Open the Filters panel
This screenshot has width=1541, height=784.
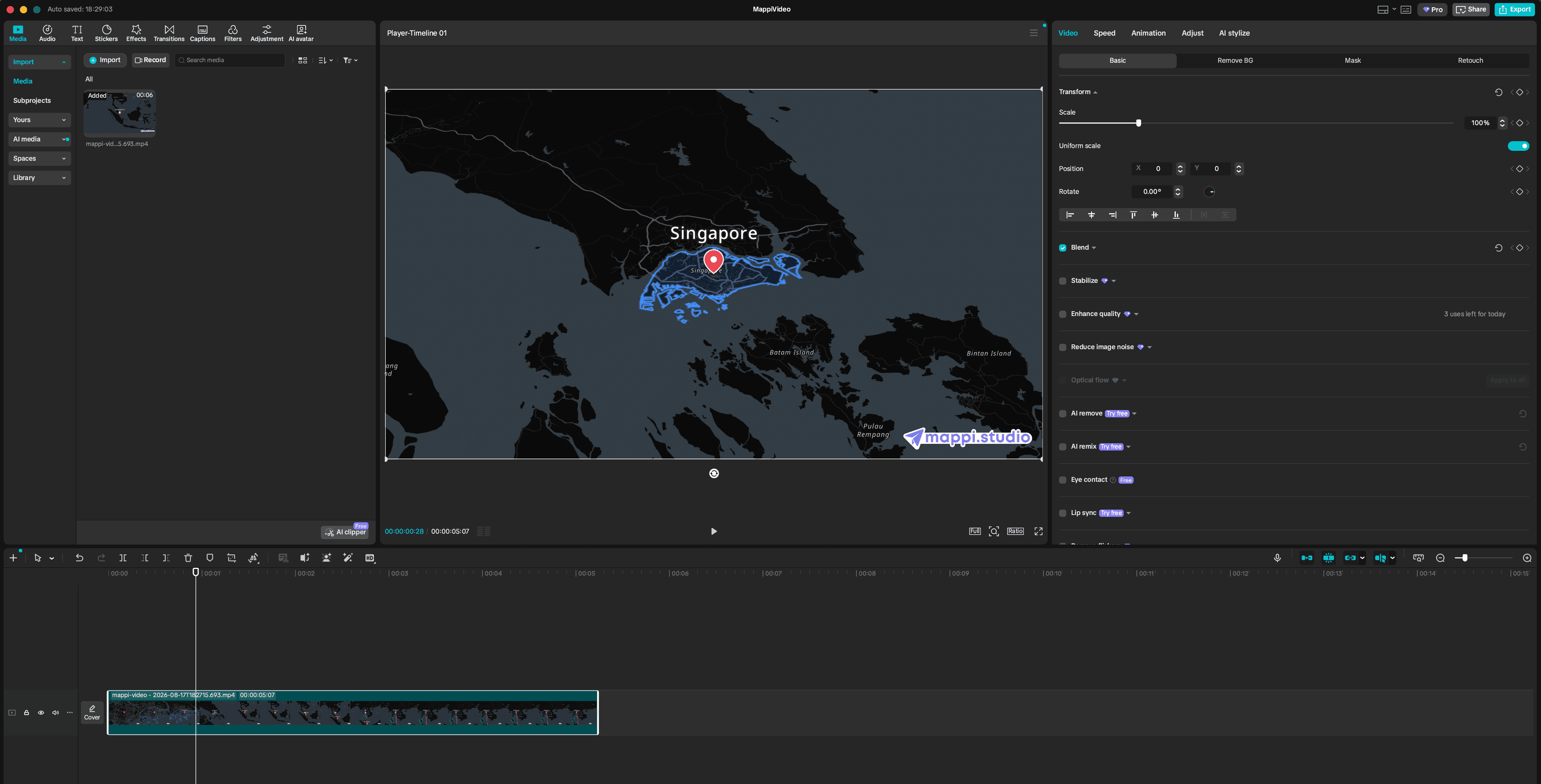(233, 33)
